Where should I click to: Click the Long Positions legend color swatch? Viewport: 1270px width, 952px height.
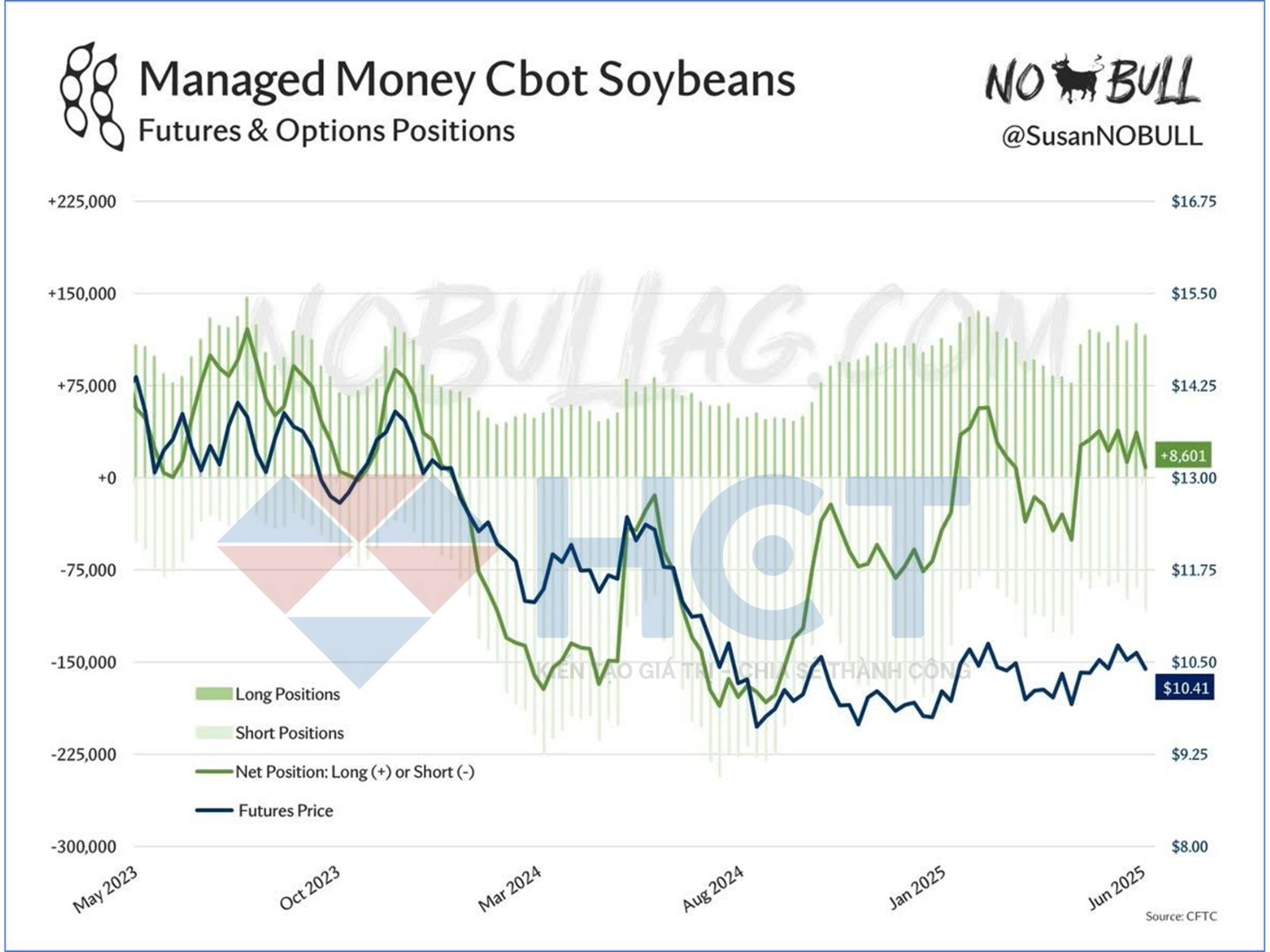point(214,694)
